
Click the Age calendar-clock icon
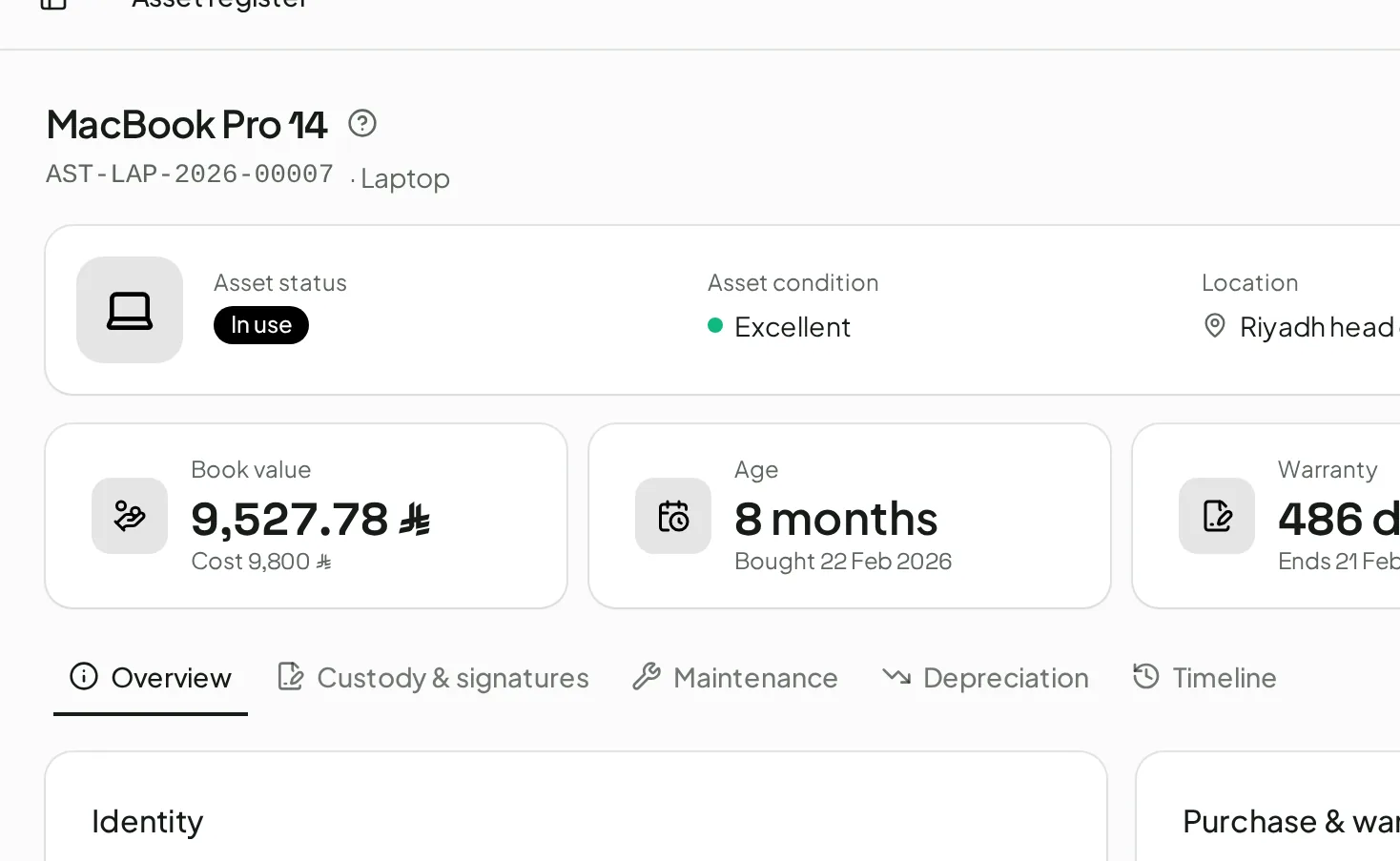pos(673,516)
